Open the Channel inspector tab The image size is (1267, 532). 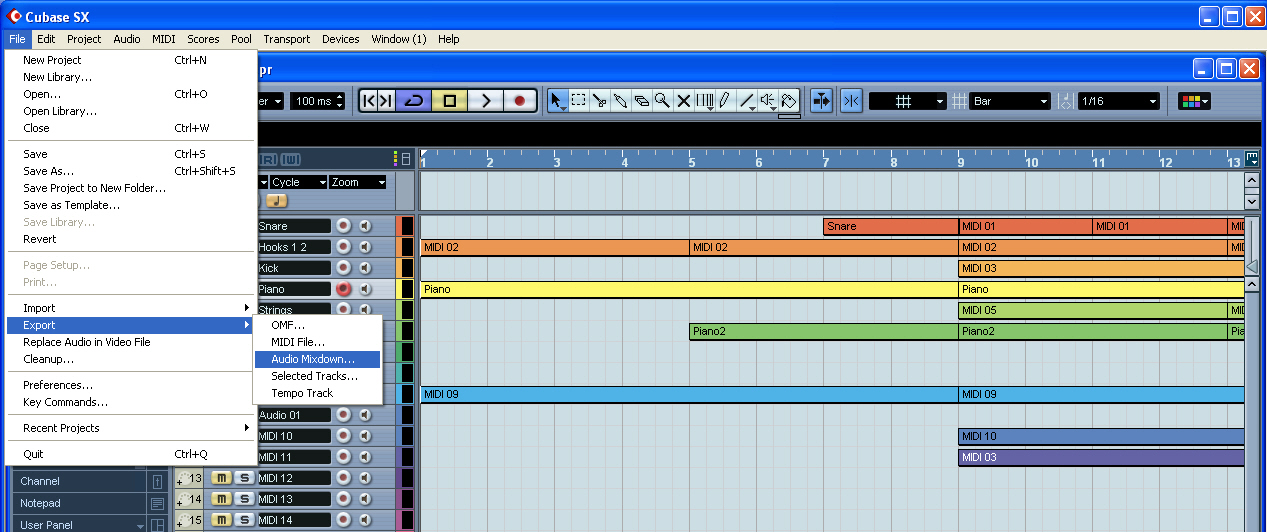coord(81,481)
